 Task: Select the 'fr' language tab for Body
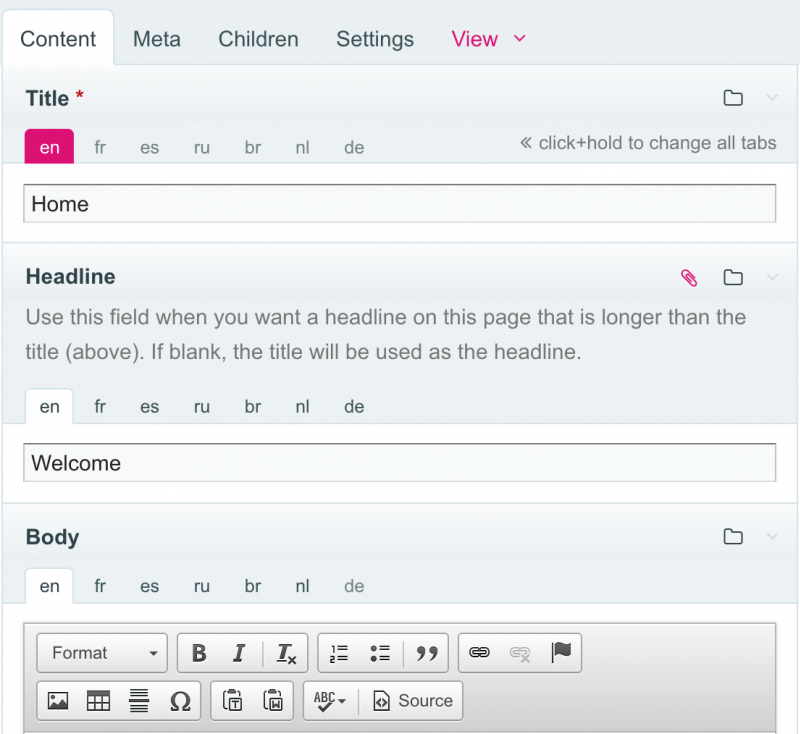100,586
